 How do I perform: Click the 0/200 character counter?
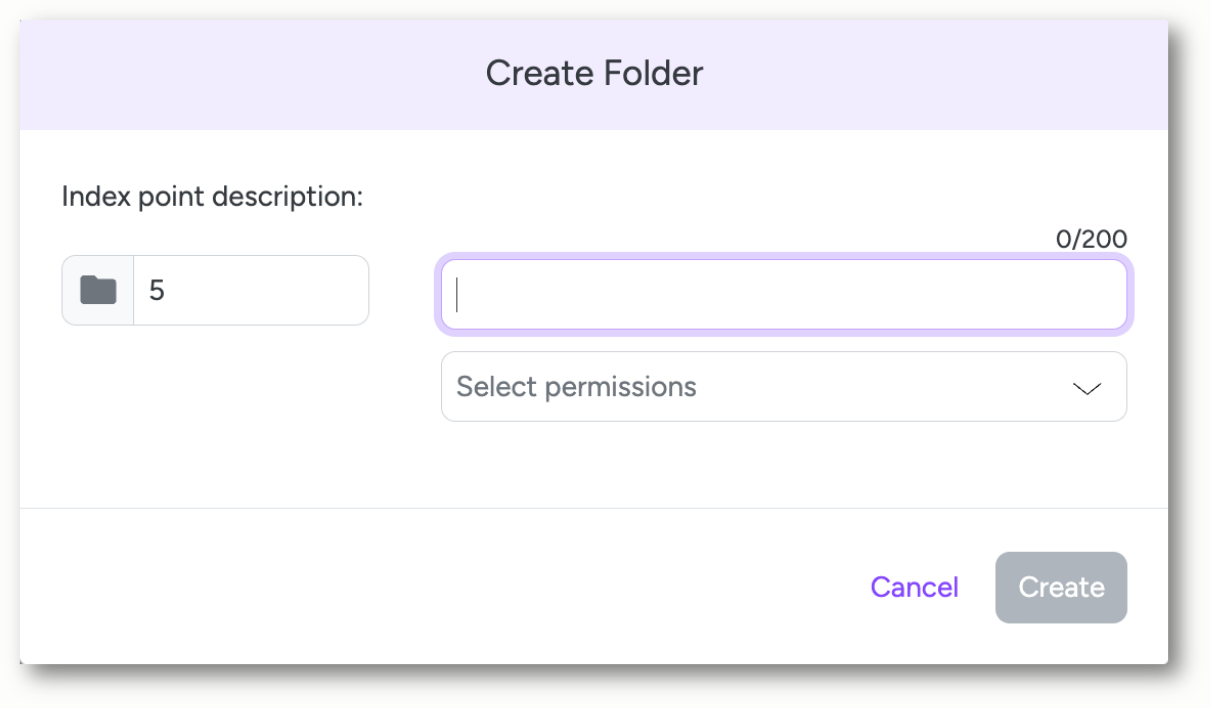[x=1091, y=239]
